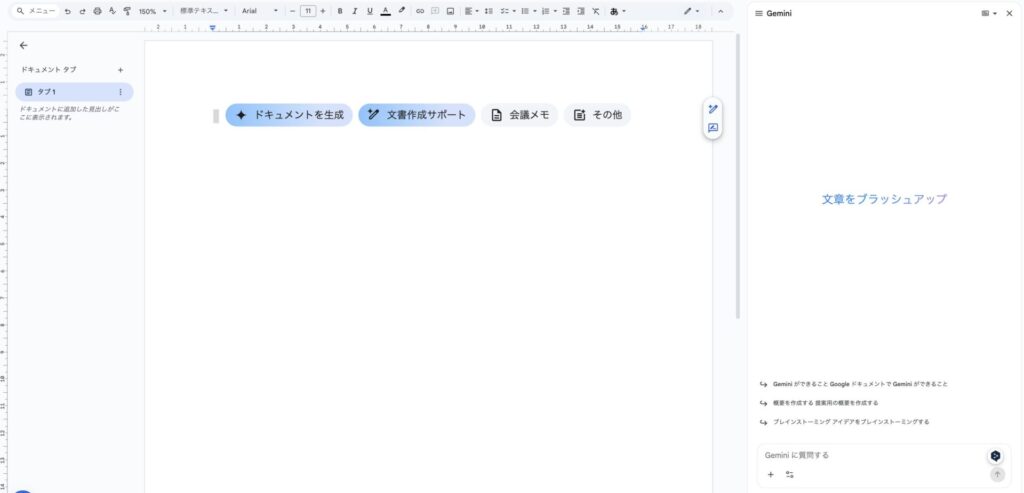Click the document vertical scrollbar
The image size is (1024, 493).
[x=738, y=176]
